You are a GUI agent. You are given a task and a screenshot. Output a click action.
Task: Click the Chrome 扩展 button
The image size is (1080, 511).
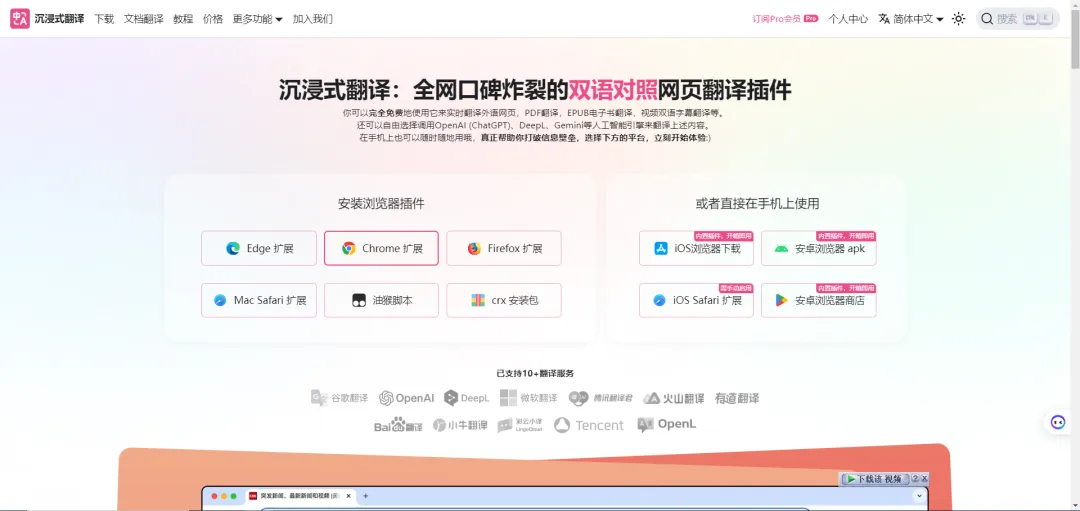(x=382, y=249)
